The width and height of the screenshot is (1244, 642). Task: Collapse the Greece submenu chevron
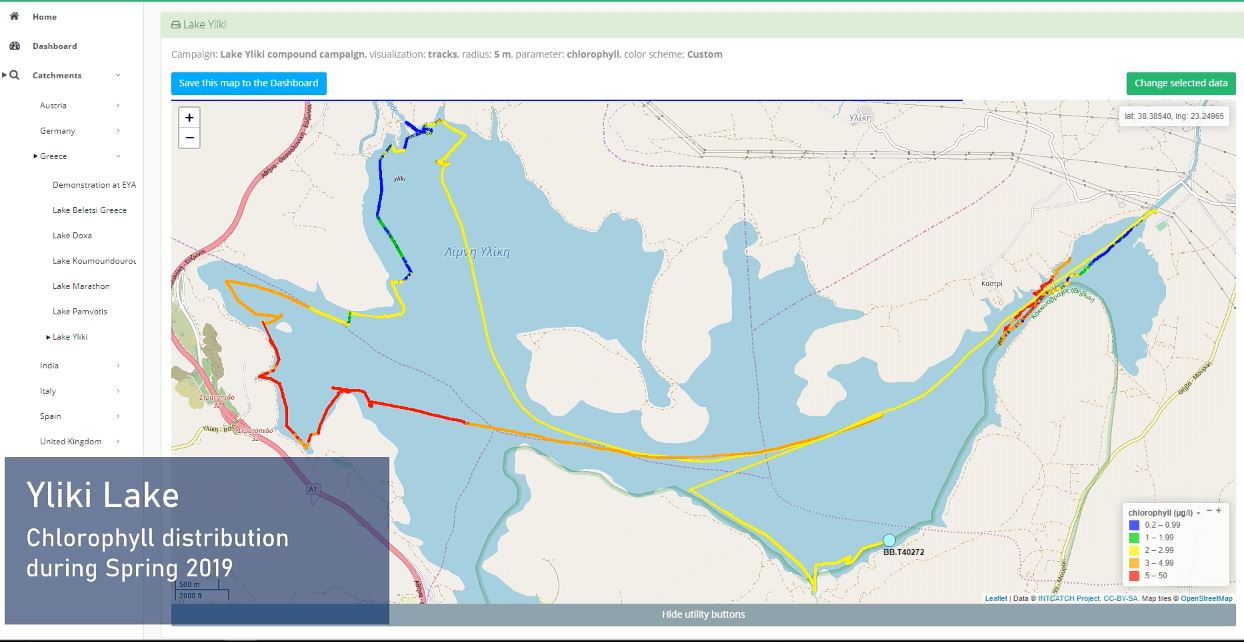(118, 156)
